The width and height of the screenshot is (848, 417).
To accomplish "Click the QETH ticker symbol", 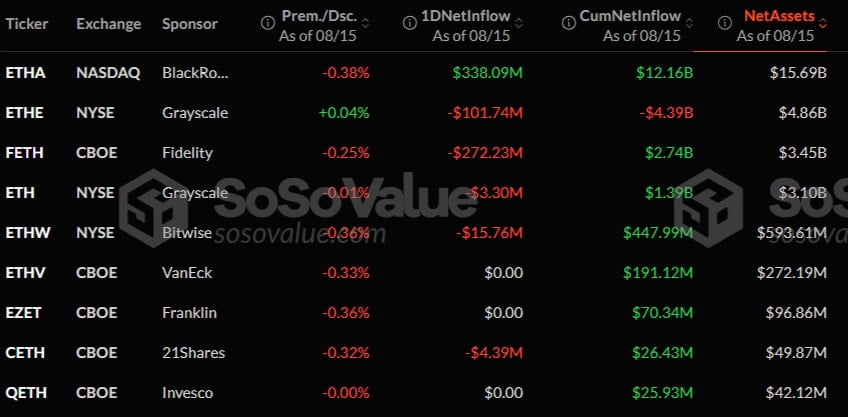I will tap(25, 392).
